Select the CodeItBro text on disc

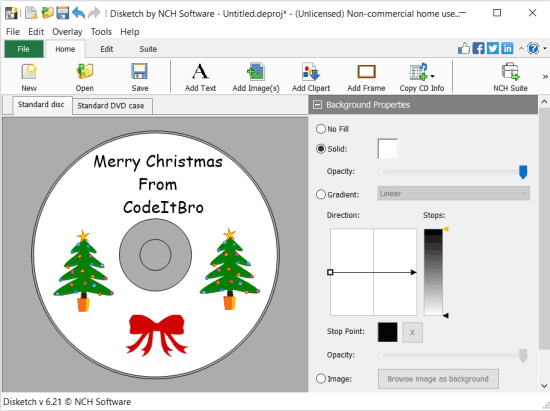pyautogui.click(x=163, y=207)
